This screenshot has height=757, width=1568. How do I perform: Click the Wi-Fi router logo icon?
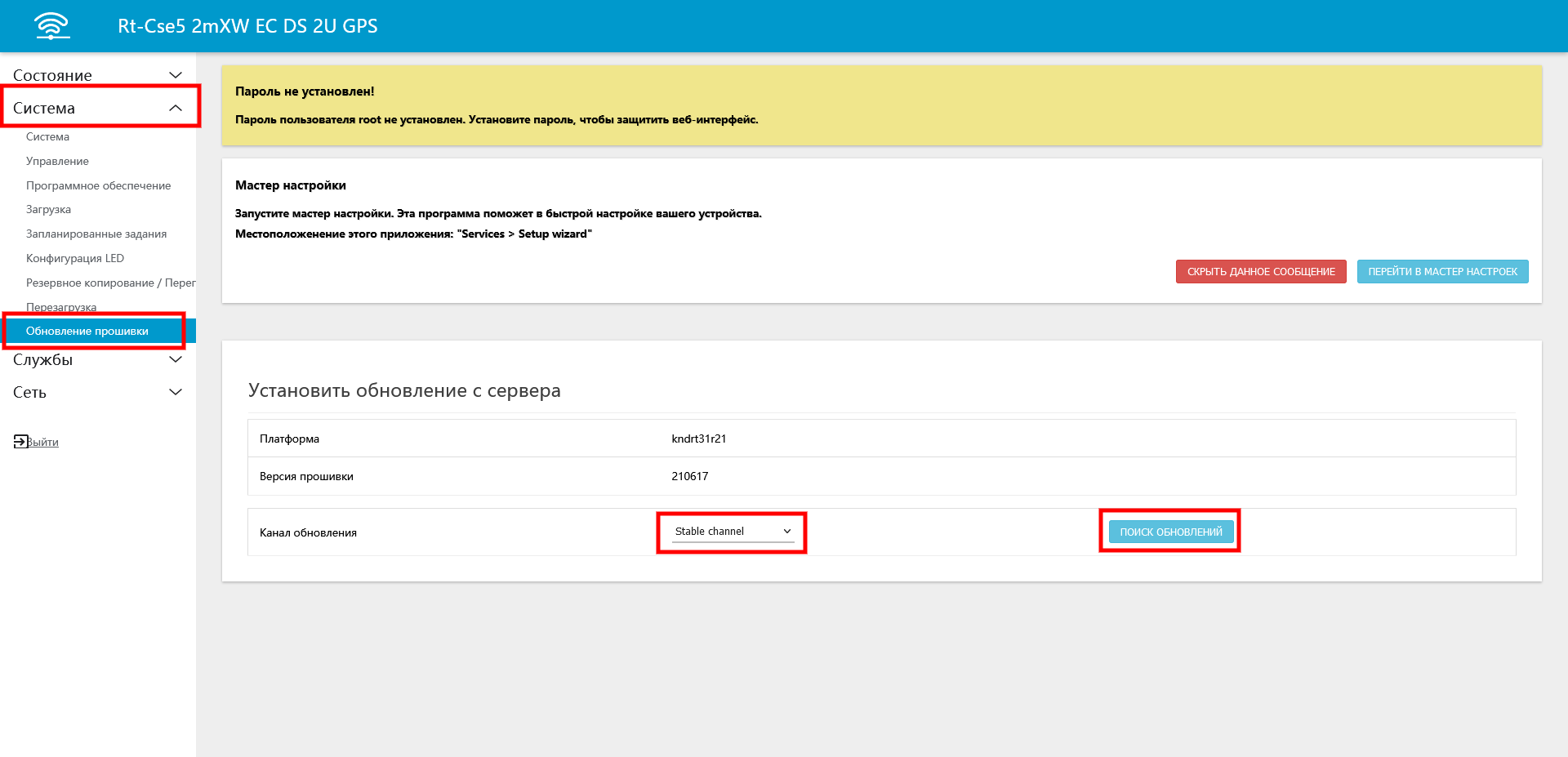(x=52, y=26)
